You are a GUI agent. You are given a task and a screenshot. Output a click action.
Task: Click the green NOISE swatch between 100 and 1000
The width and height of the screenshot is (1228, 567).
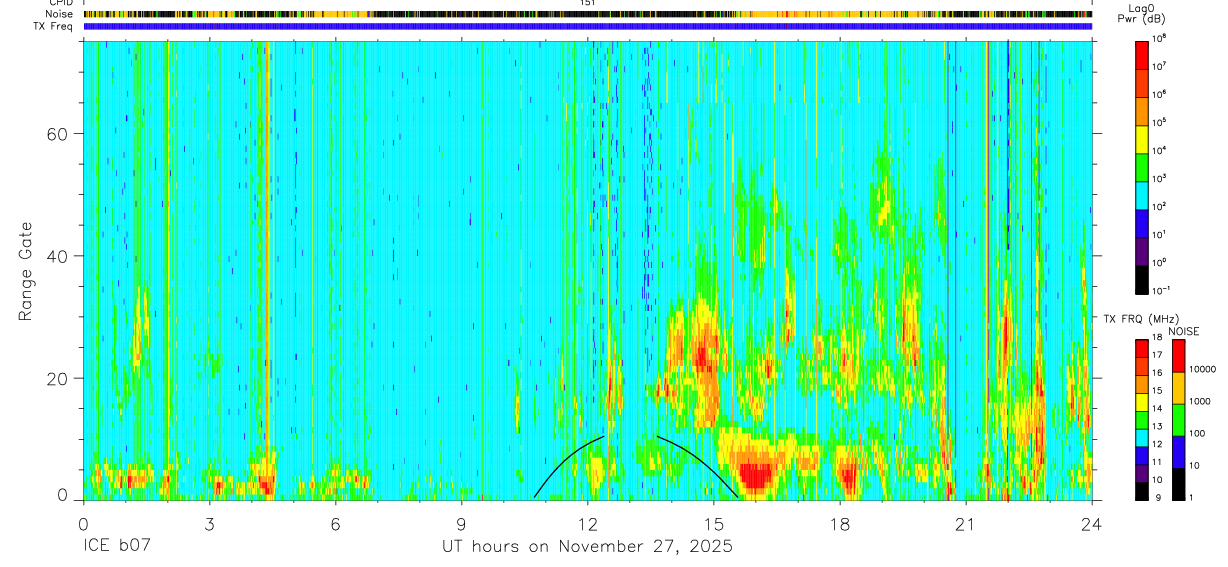coord(1178,419)
